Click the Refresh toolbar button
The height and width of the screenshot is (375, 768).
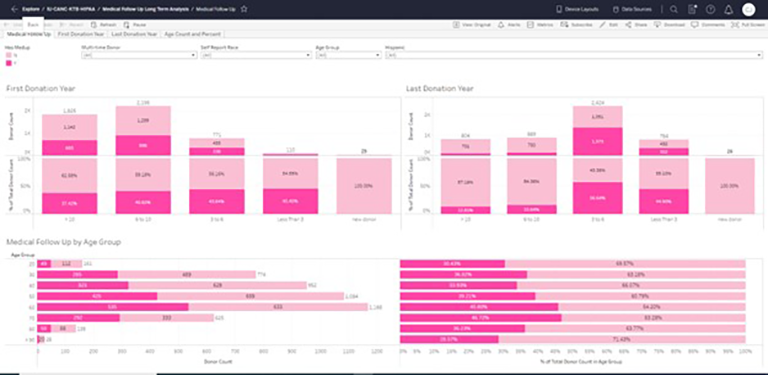coord(104,24)
